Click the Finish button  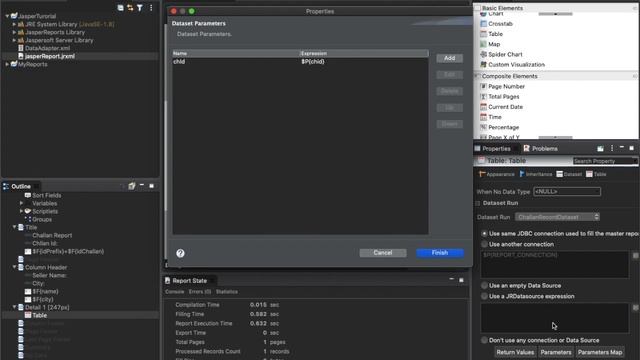click(x=440, y=253)
